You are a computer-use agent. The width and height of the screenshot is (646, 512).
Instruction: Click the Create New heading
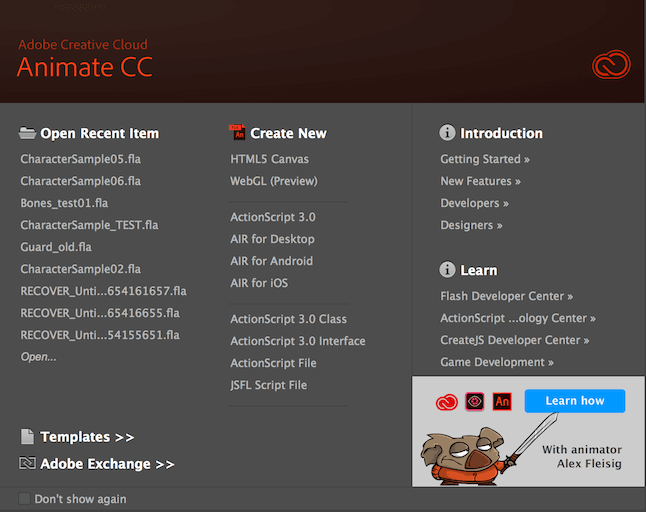point(288,133)
